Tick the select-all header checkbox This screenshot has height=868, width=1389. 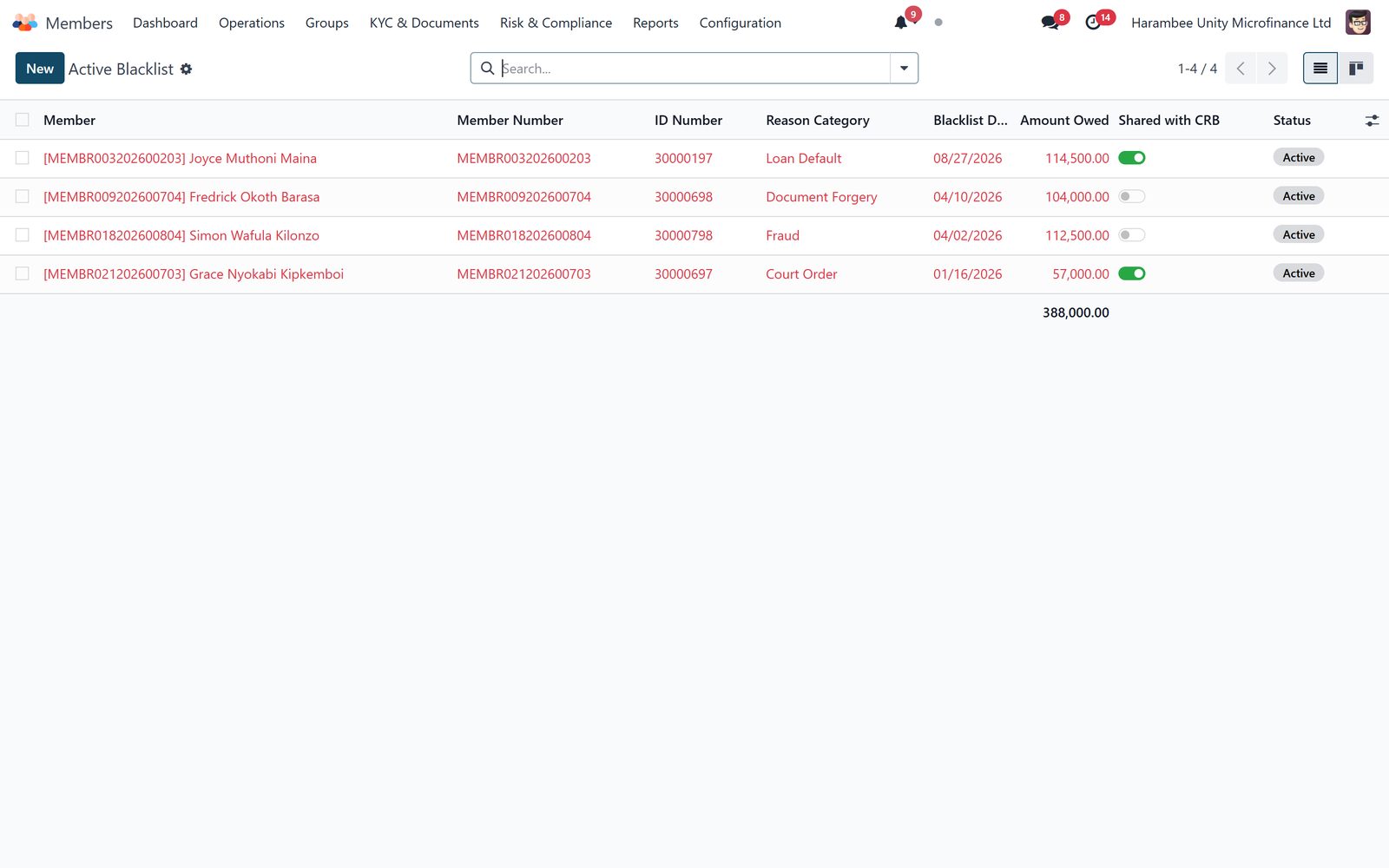click(23, 120)
